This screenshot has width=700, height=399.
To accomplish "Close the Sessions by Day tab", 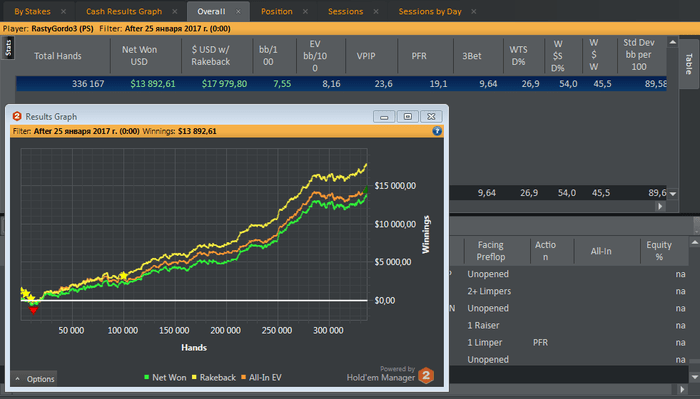I will tap(474, 12).
